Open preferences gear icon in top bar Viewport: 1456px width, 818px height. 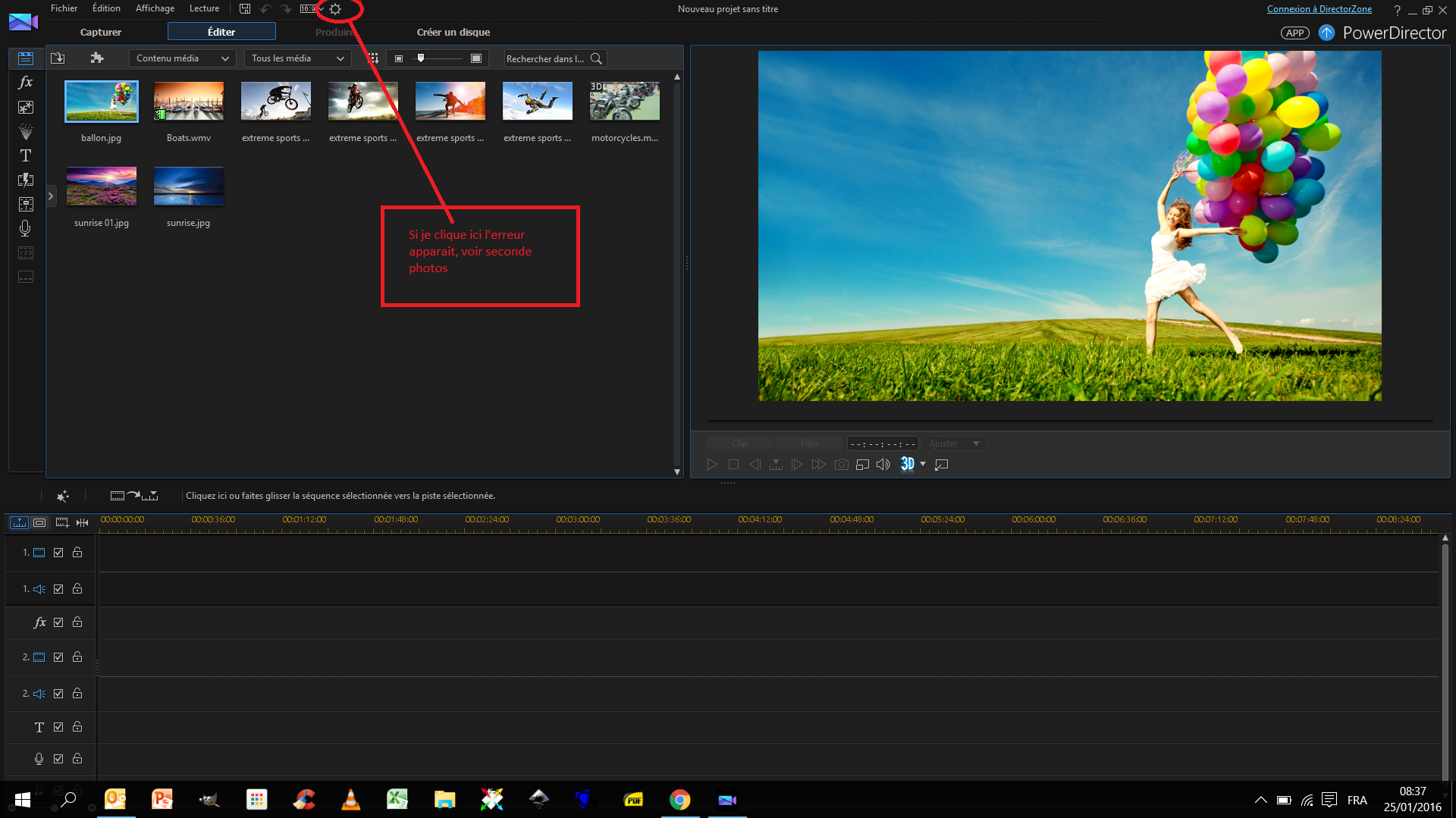tap(335, 9)
